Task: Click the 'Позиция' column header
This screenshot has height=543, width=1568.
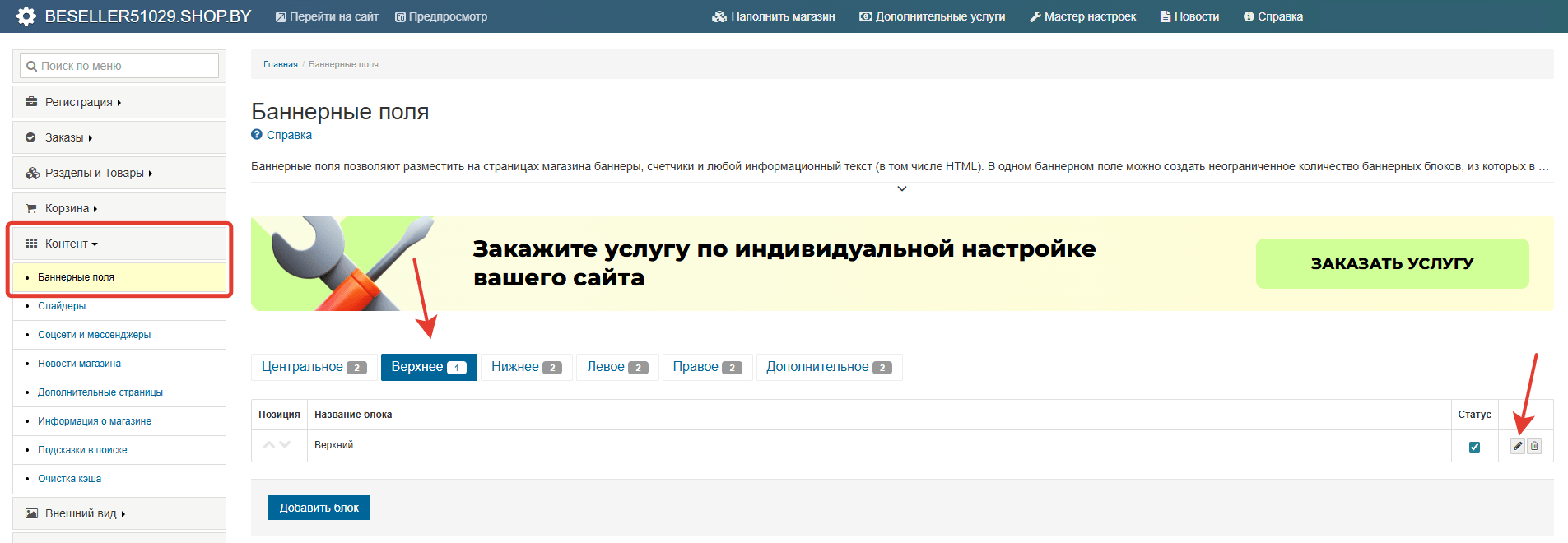Action: (x=279, y=415)
